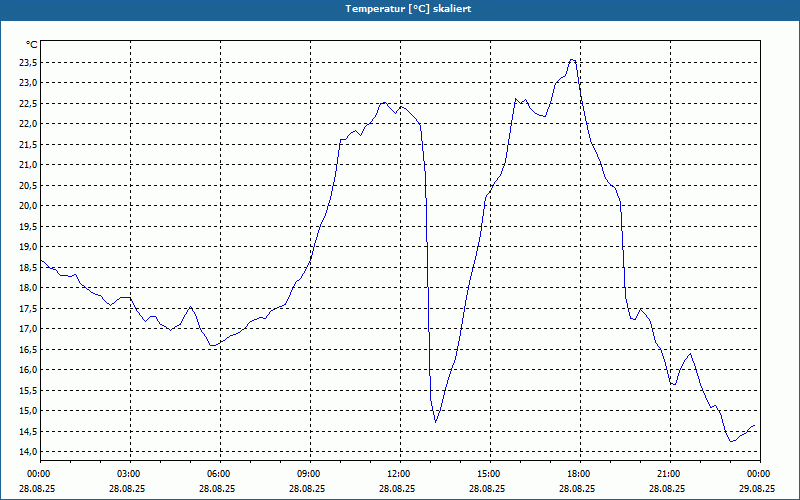The height and width of the screenshot is (500, 800).
Task: Click the 06:00 time axis label
Action: click(220, 474)
